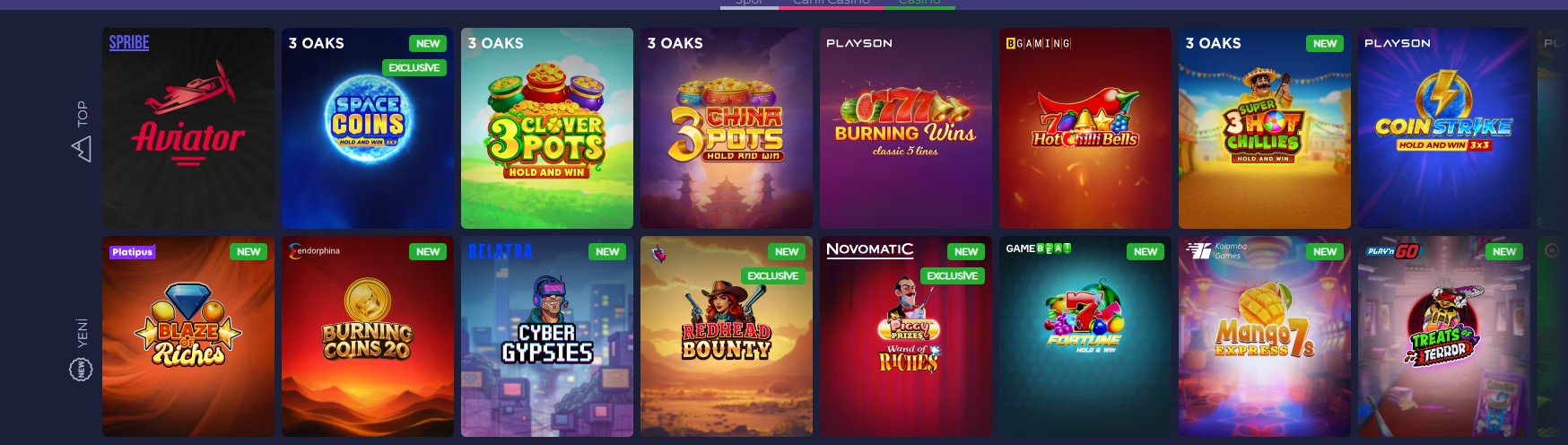Open the Mango Express 7s game
Image resolution: width=1568 pixels, height=445 pixels.
point(1265,336)
